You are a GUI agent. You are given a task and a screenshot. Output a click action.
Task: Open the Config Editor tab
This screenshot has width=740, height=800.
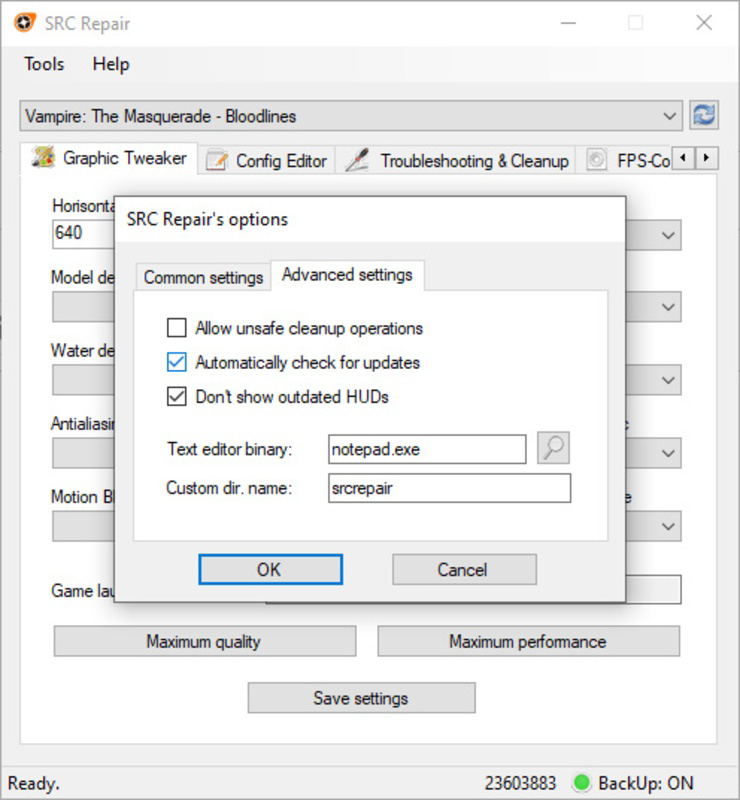click(266, 161)
